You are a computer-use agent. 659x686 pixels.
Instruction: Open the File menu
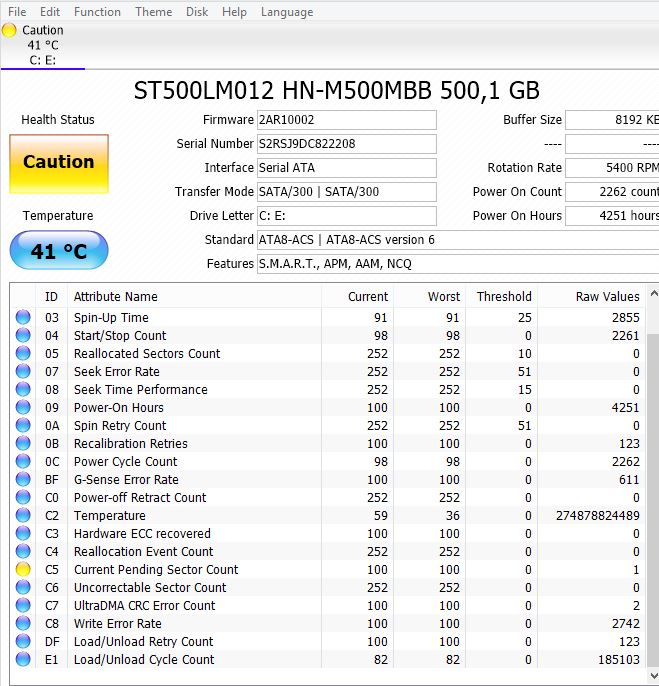coord(17,12)
